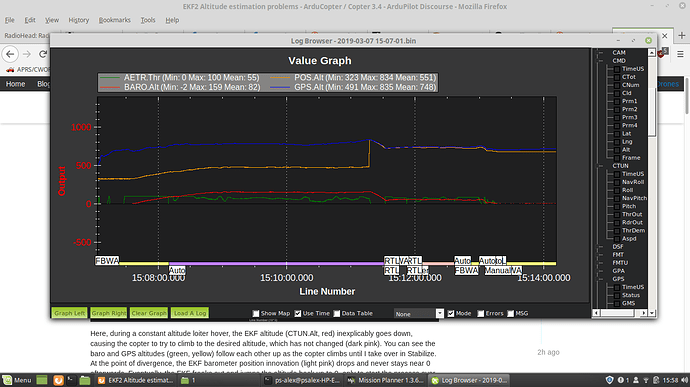Uncheck the Use Time checkbox
Screen dimensions: 690x387
(298, 313)
